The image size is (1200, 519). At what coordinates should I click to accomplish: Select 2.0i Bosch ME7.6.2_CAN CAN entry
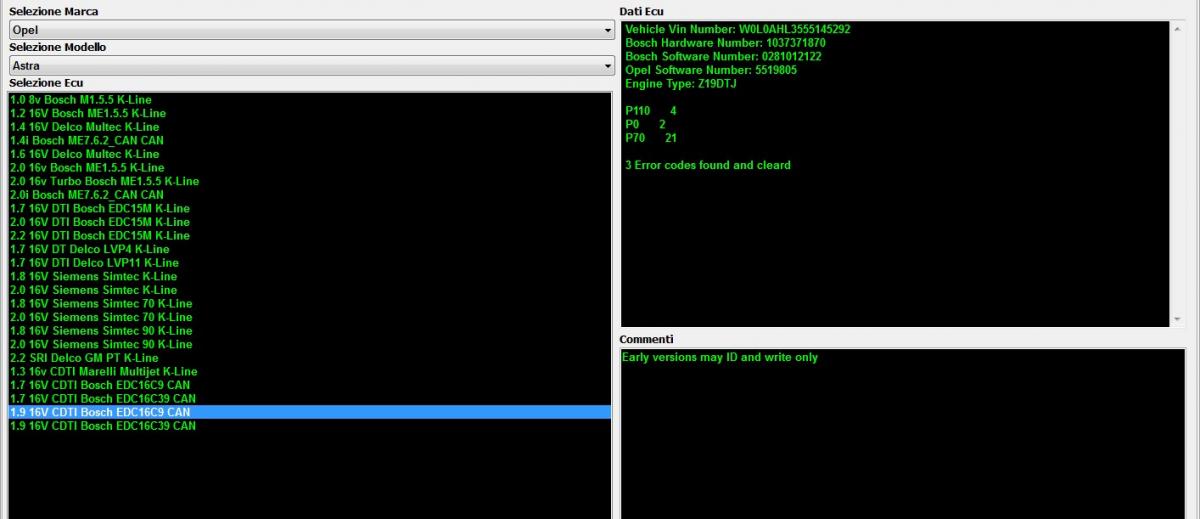coord(310,195)
